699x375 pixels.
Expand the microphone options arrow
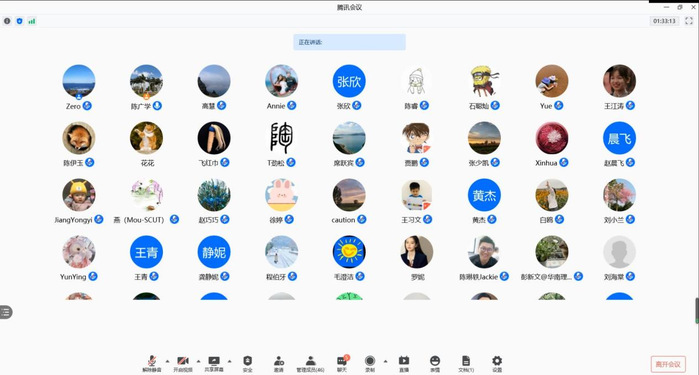click(x=168, y=361)
